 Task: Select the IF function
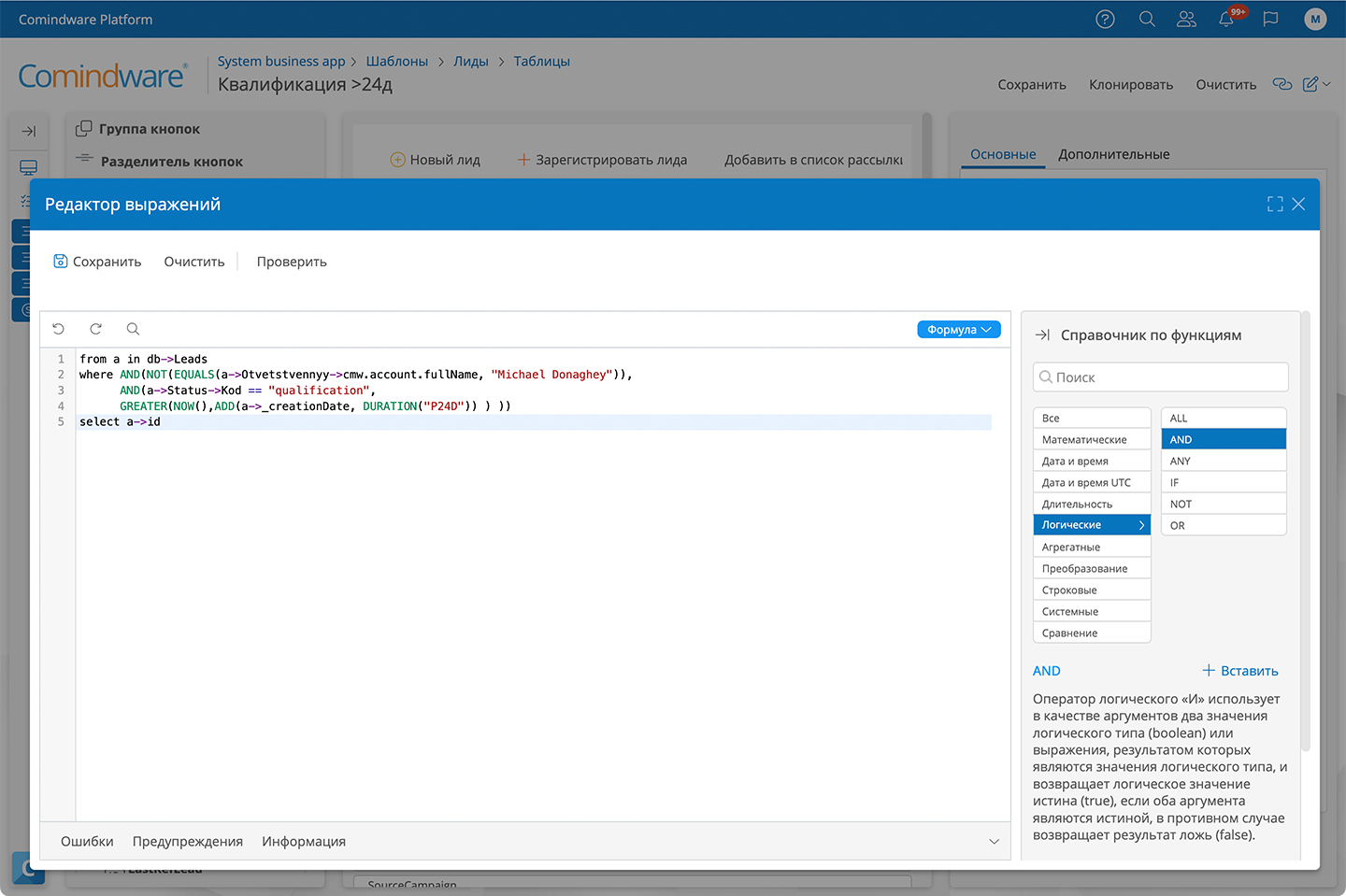(x=1224, y=482)
